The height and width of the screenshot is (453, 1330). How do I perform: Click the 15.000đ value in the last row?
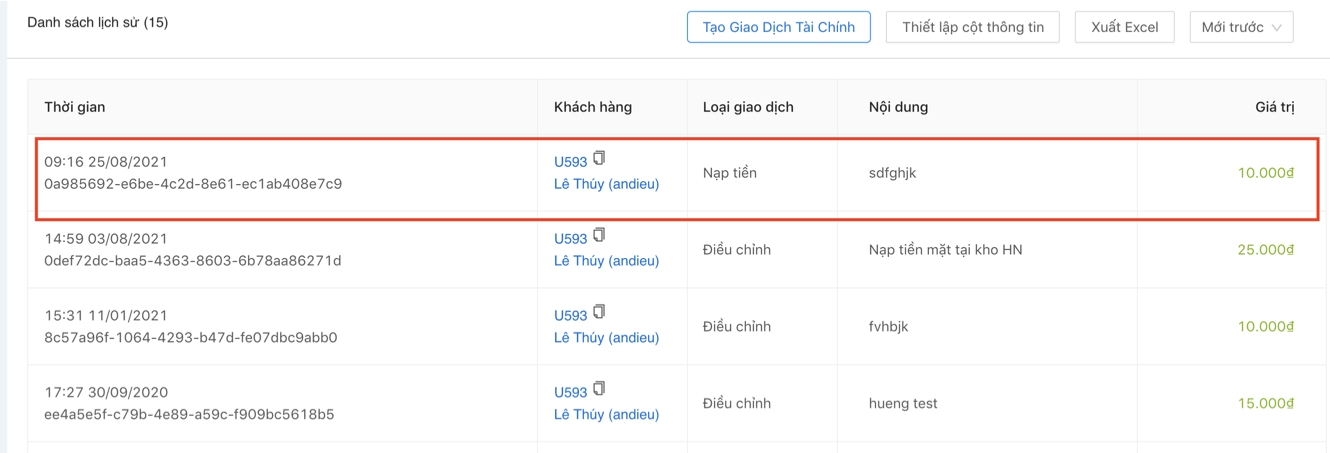click(x=1265, y=404)
